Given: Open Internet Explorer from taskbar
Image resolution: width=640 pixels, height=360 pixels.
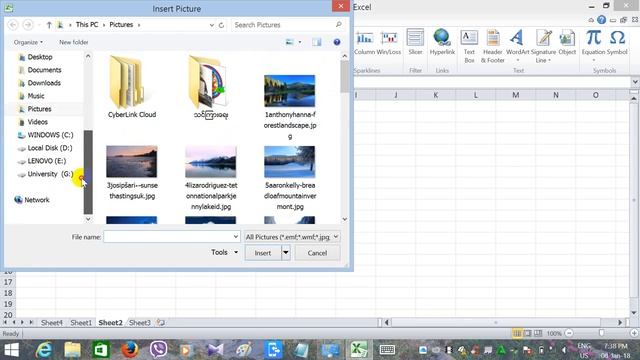Looking at the screenshot, I should click(44, 350).
